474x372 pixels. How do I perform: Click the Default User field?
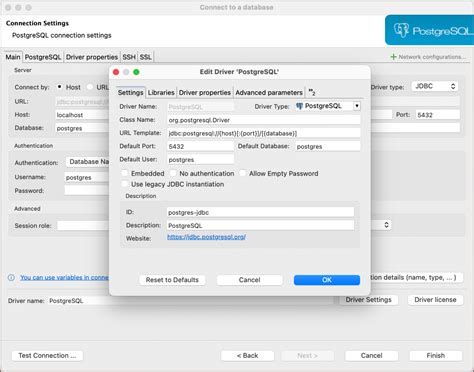tap(200, 159)
